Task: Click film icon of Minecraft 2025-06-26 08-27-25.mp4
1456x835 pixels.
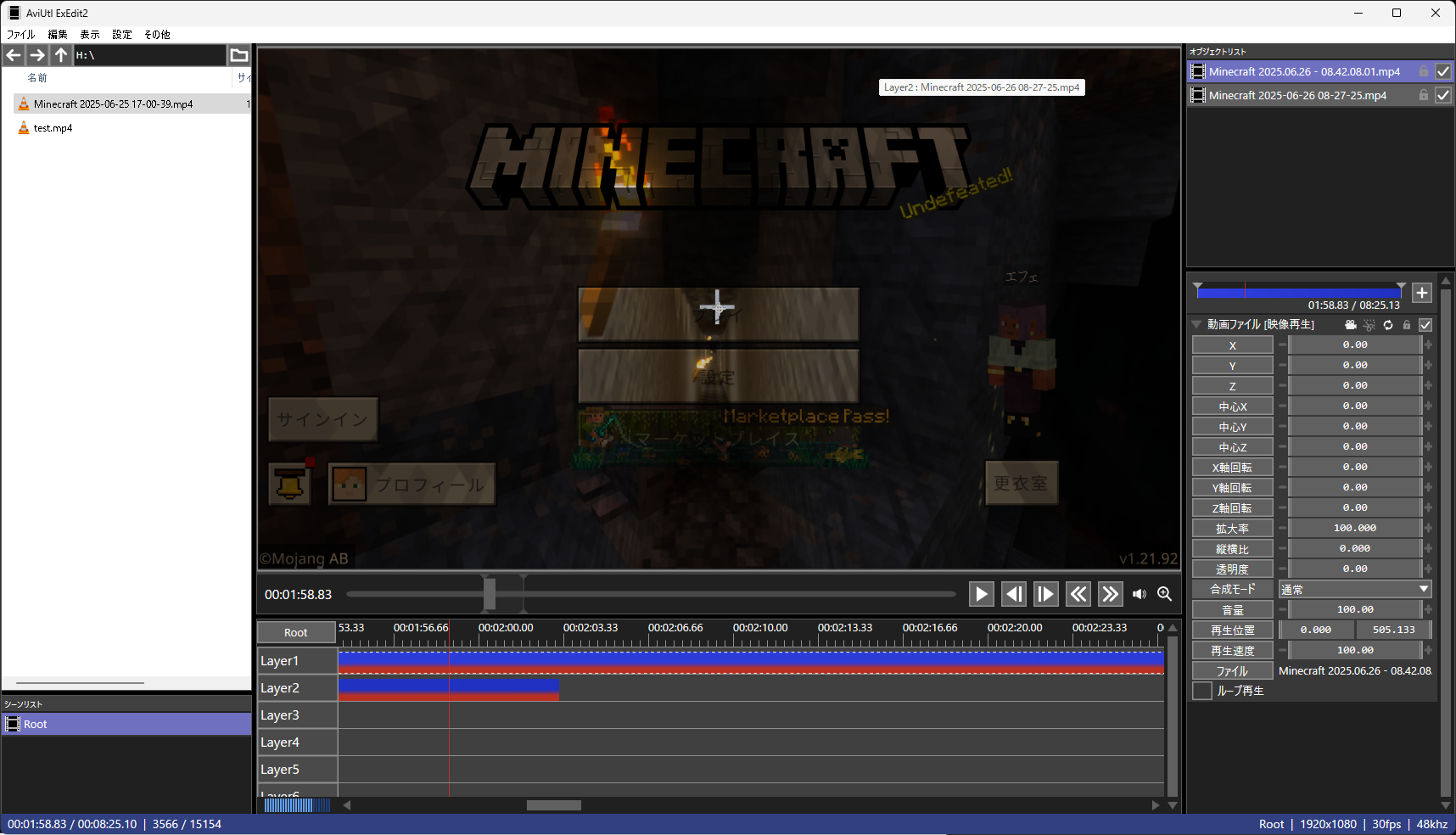Action: (1198, 96)
